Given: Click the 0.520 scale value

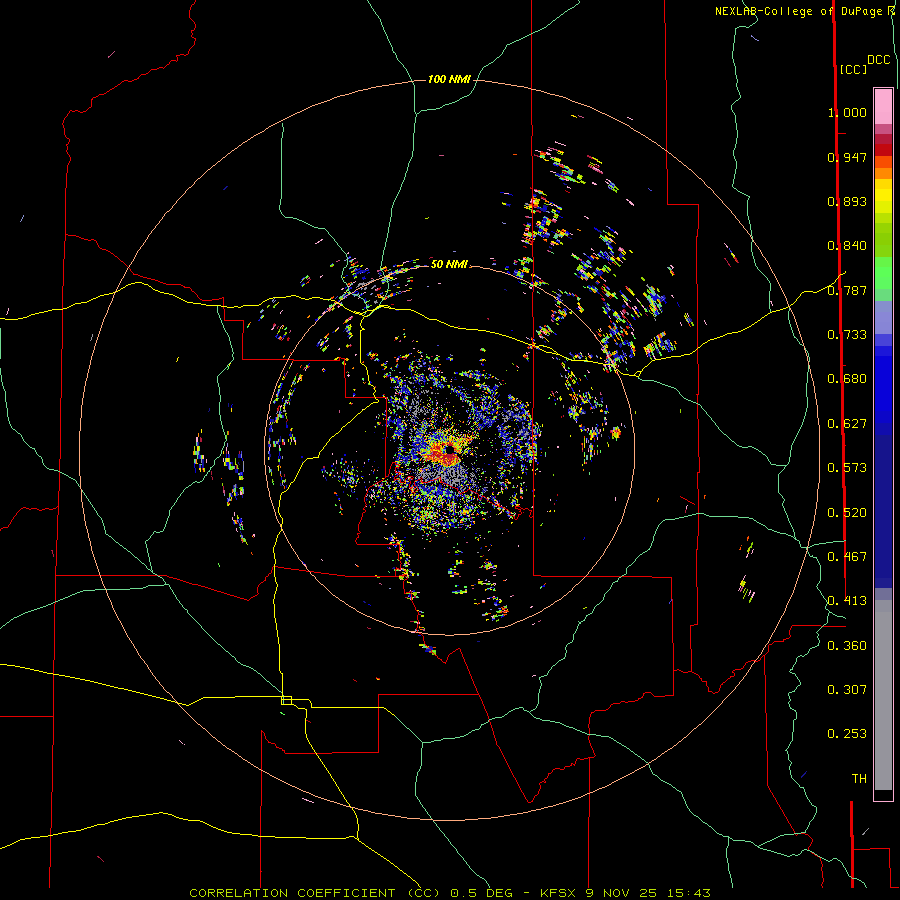Looking at the screenshot, I should click(x=847, y=513).
